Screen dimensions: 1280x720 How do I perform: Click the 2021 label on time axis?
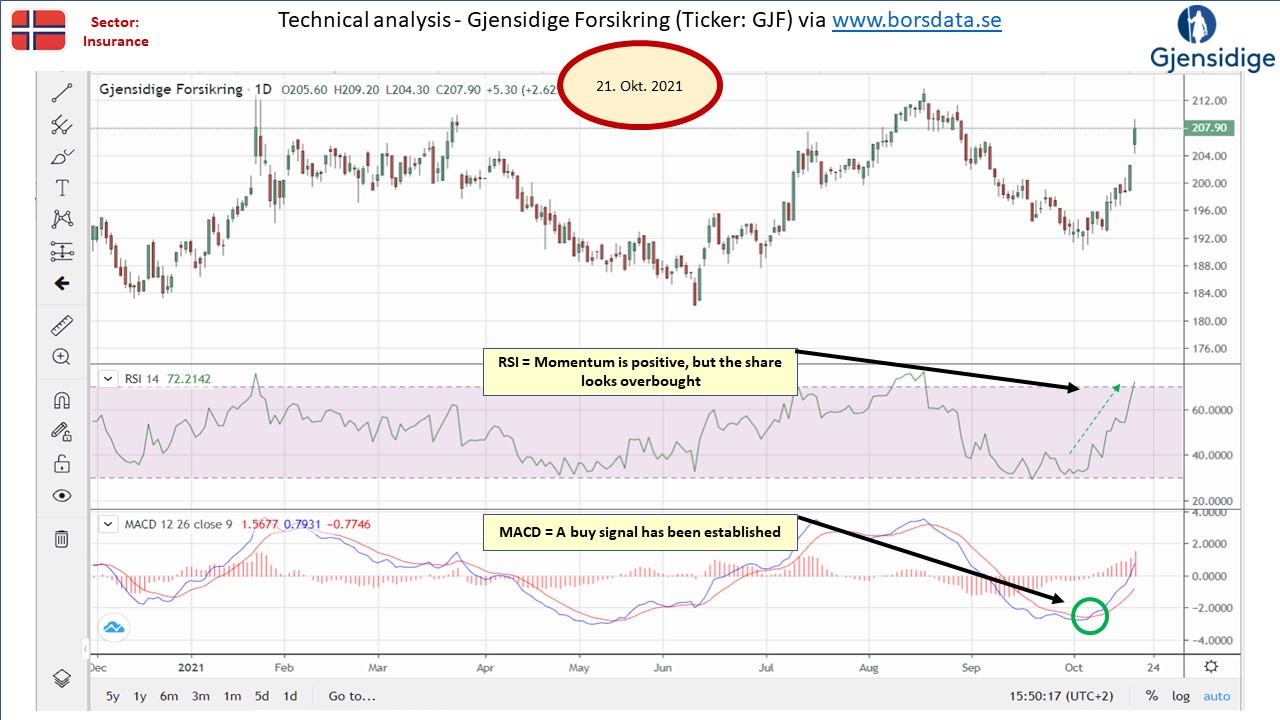tap(191, 666)
